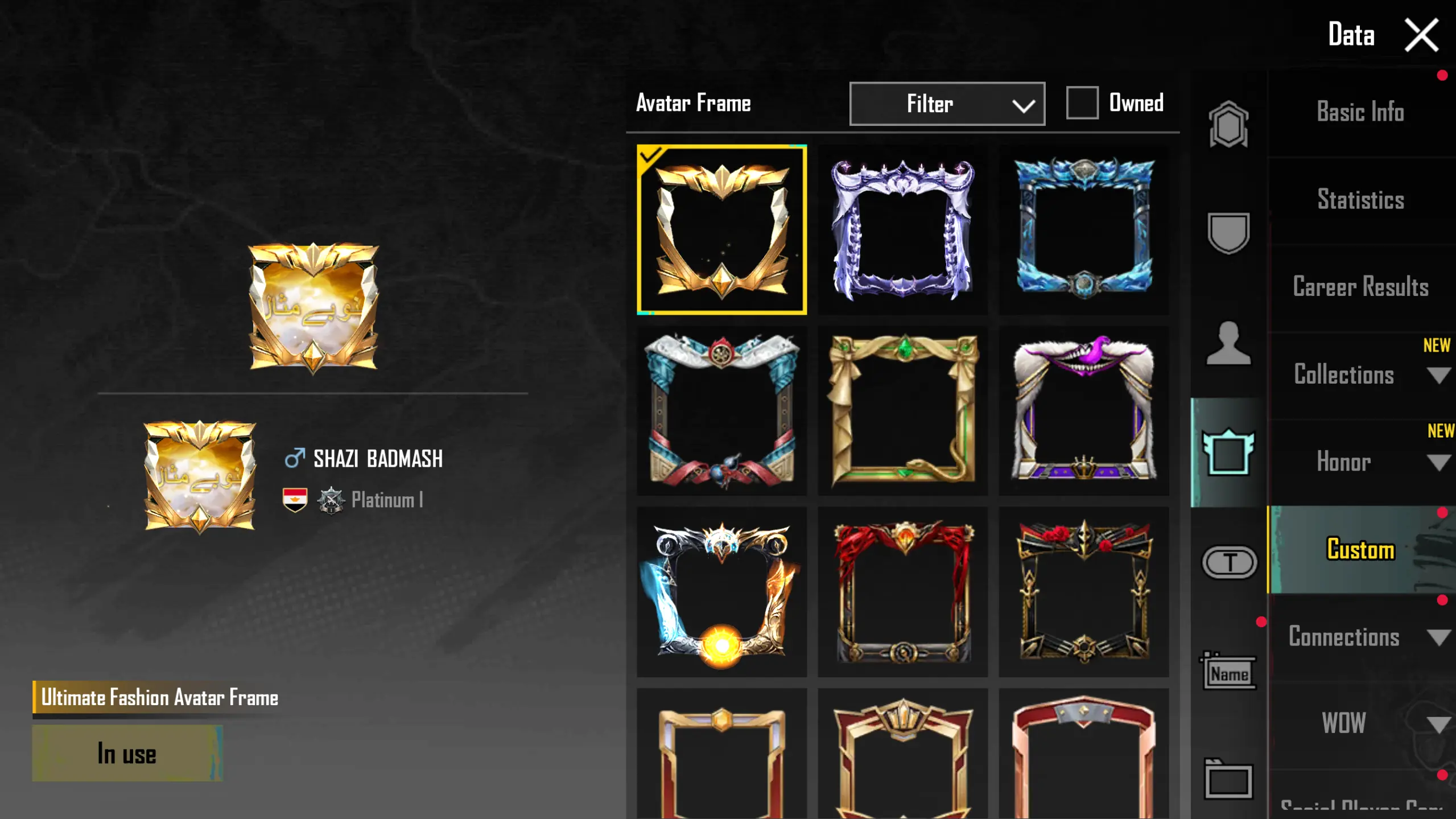Viewport: 1456px width, 819px height.
Task: Select the purple spiked avatar frame
Action: (x=902, y=229)
